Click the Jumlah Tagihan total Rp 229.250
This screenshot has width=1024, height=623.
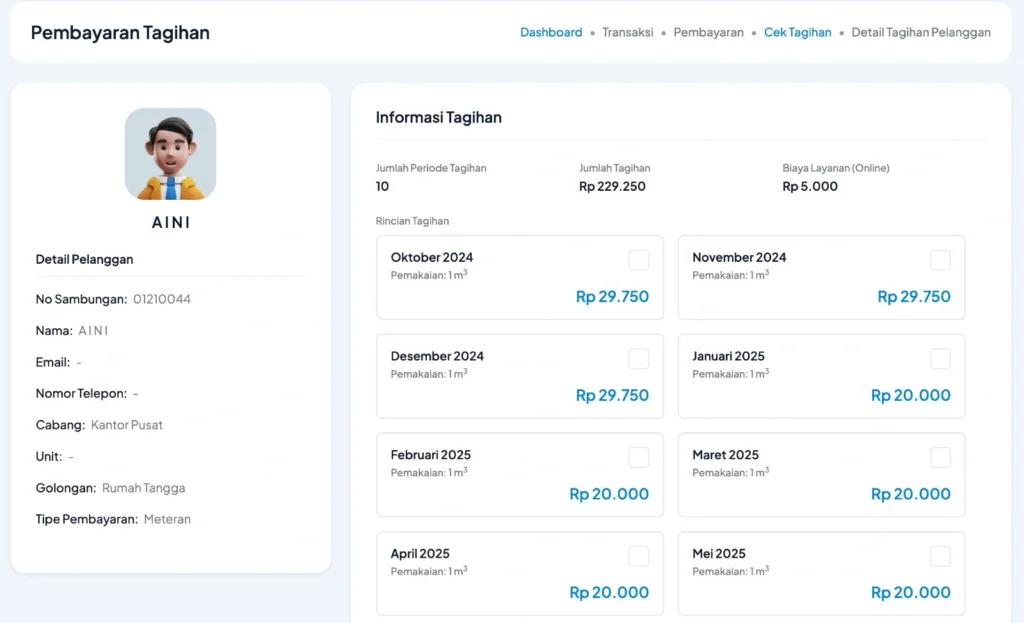coord(612,186)
